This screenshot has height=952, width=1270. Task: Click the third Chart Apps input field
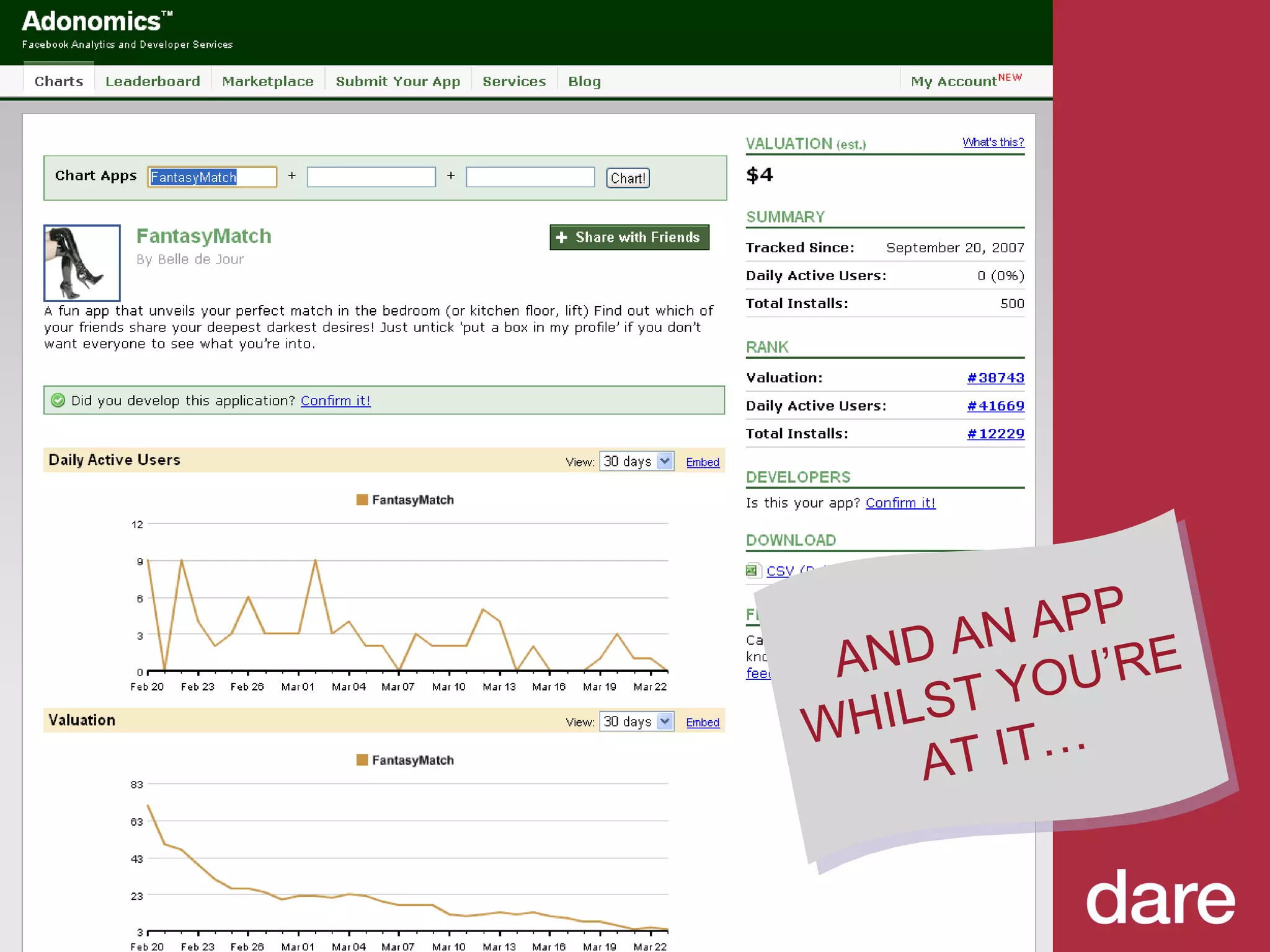(x=530, y=177)
